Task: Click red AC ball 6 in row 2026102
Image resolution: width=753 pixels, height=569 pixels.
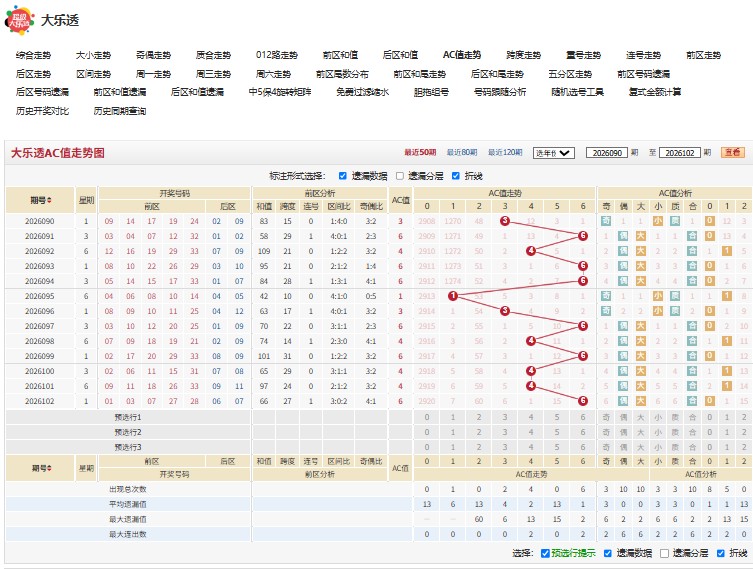Action: (x=583, y=401)
